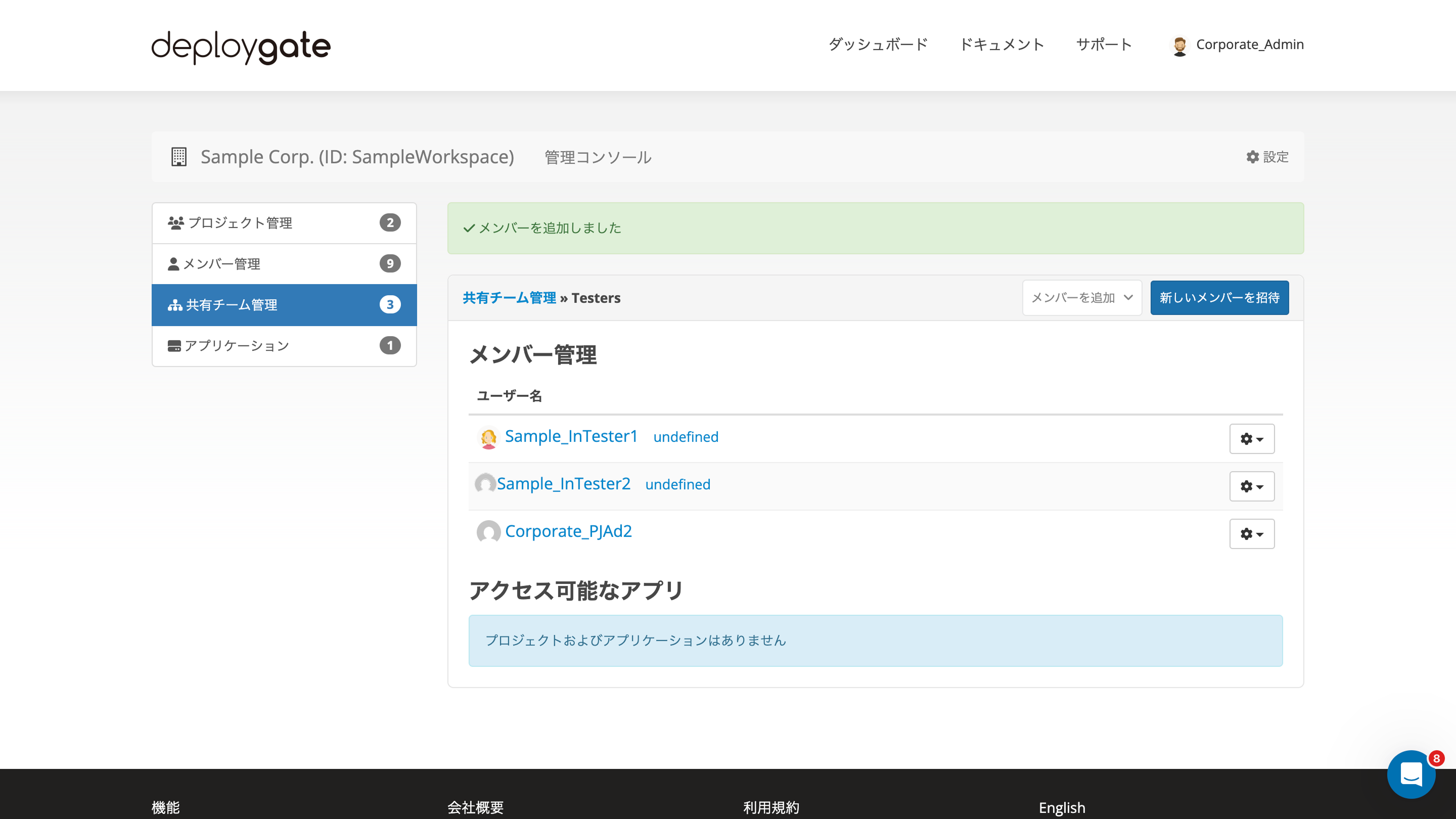Viewport: 1456px width, 819px height.
Task: Open the 共有チーム管理 breadcrumb link
Action: tap(509, 298)
